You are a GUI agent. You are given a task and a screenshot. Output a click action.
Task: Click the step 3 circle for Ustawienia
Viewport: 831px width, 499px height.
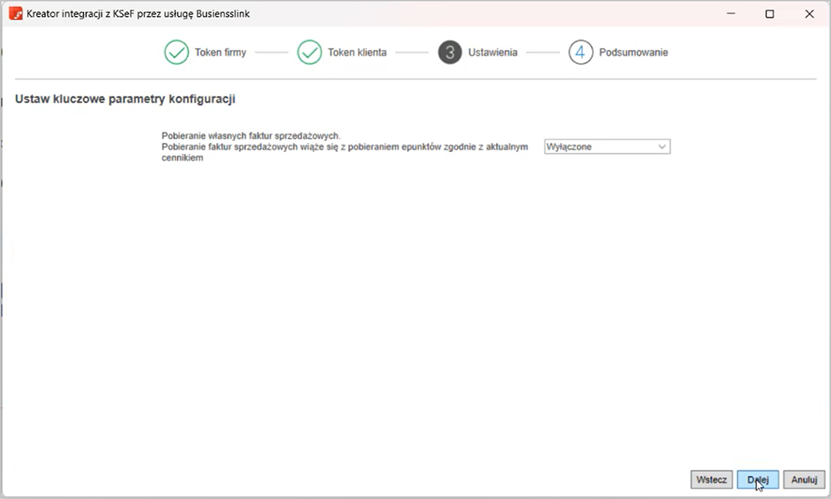point(450,53)
